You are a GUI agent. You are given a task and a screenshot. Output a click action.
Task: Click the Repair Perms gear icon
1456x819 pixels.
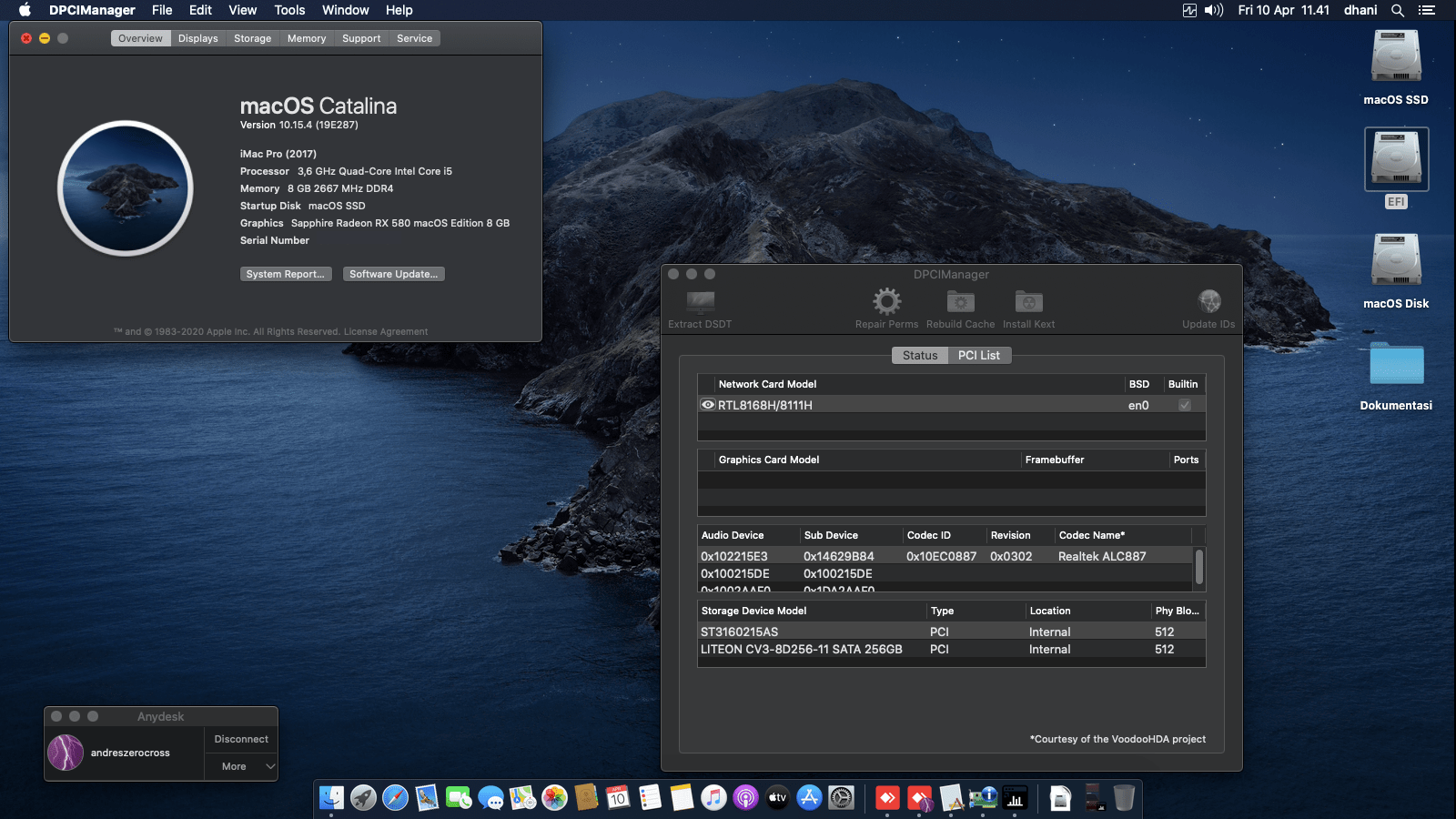point(886,301)
